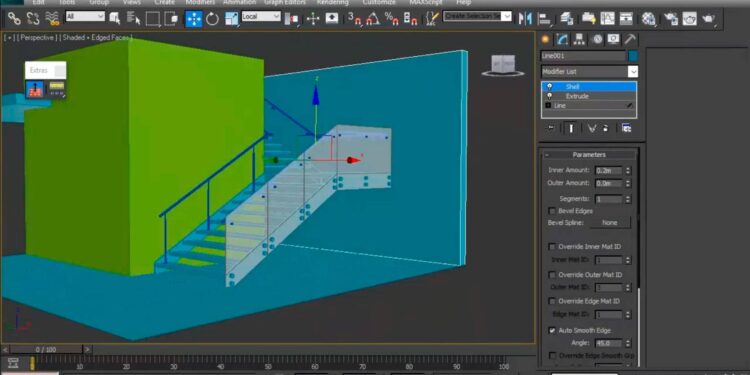Viewport: 750px width, 375px height.
Task: Click Make Unique button
Action: [592, 128]
